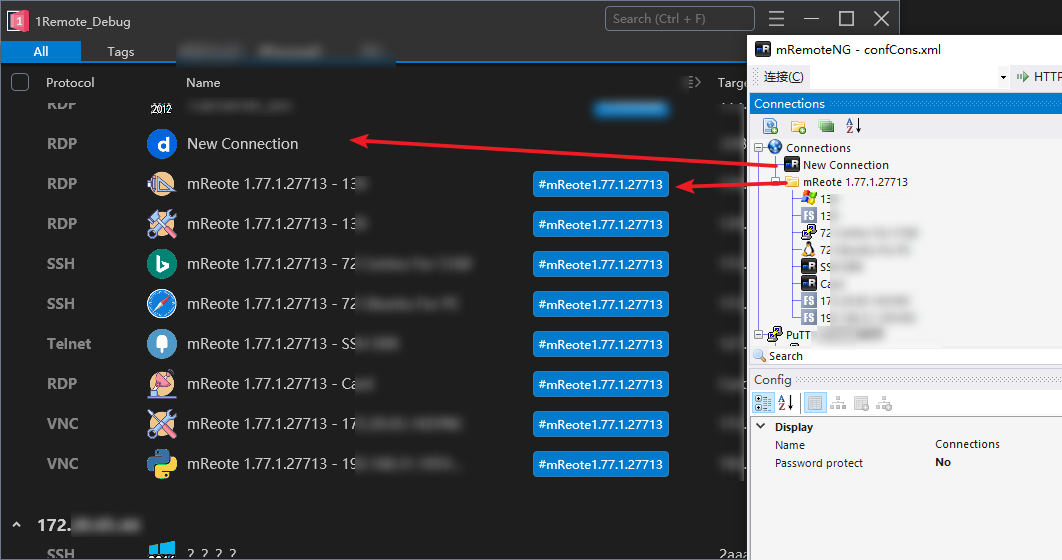Click the new folder icon in mRemoteNG
The height and width of the screenshot is (560, 1062).
pos(799,126)
